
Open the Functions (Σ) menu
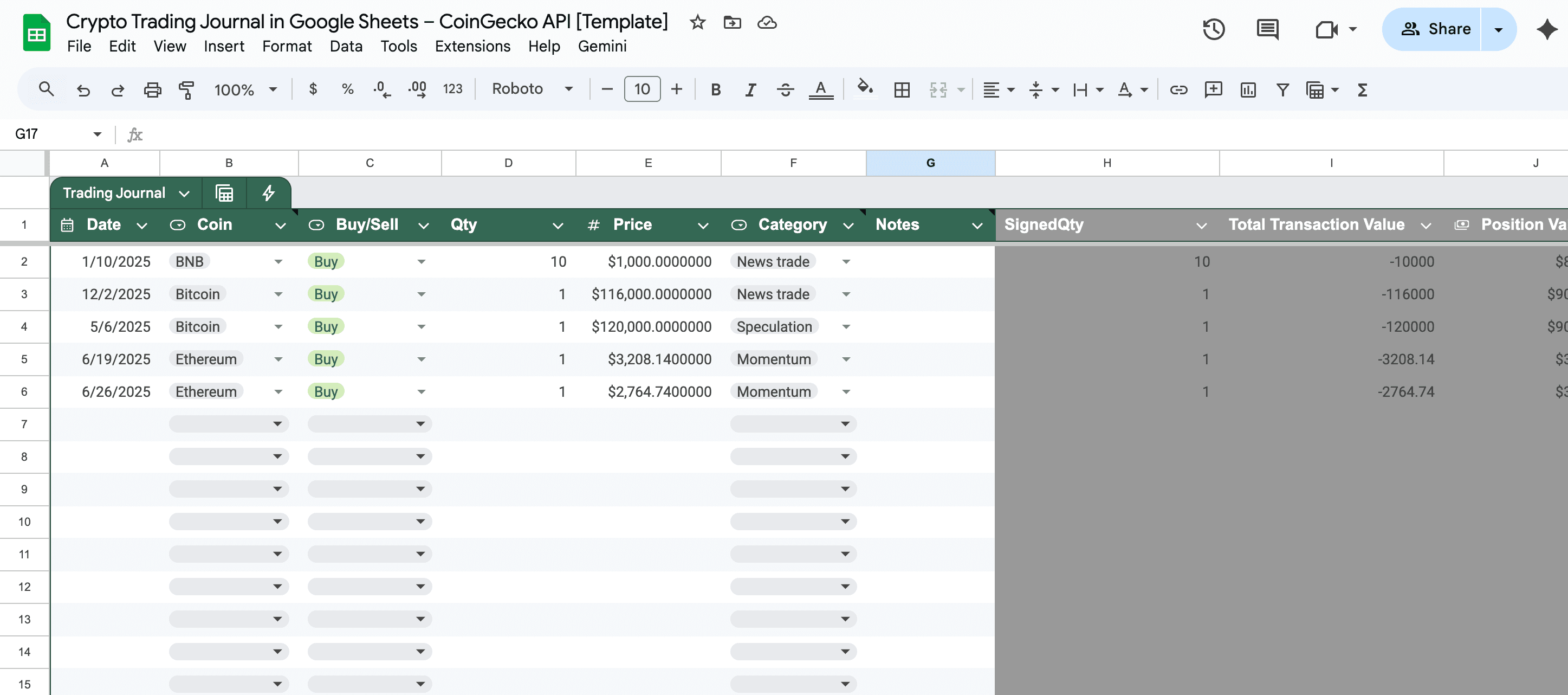pyautogui.click(x=1362, y=89)
